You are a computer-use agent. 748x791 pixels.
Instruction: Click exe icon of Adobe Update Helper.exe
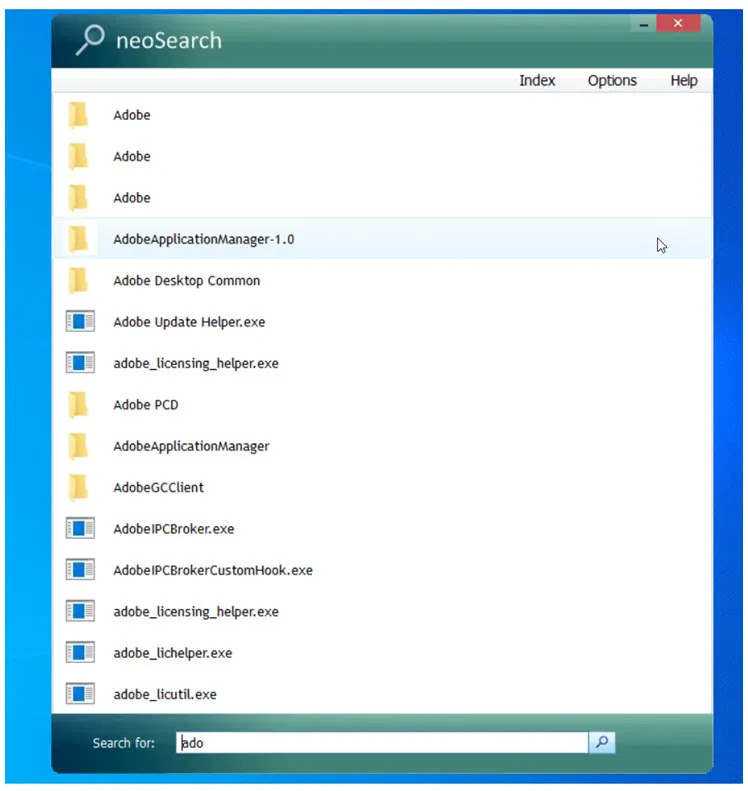[80, 321]
